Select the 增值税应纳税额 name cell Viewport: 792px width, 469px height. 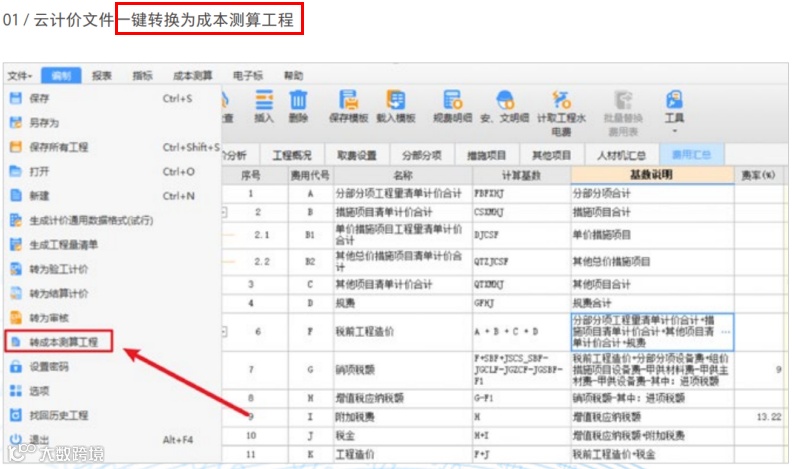[x=403, y=398]
